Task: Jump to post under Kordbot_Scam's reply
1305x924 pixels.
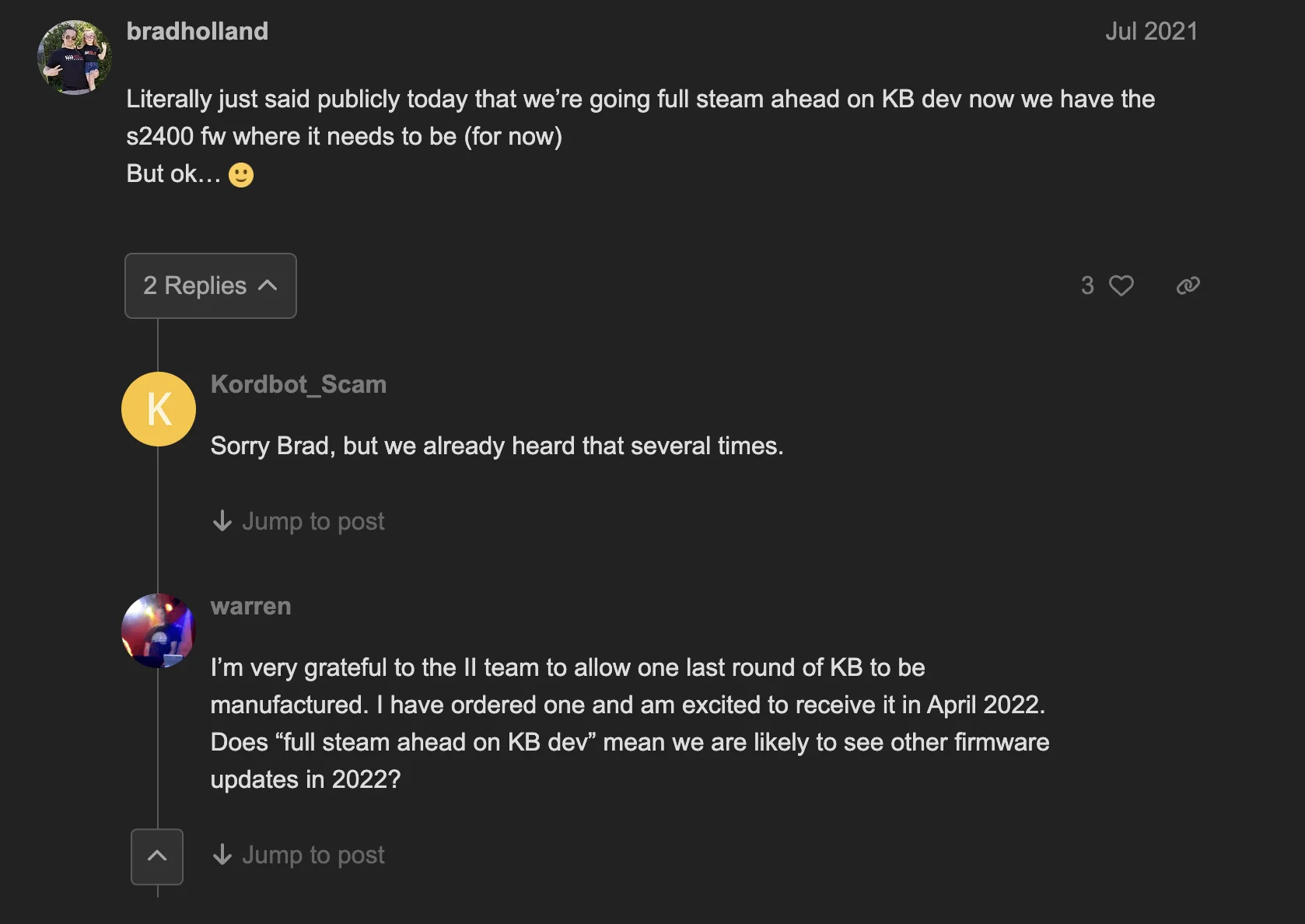Action: [x=313, y=521]
